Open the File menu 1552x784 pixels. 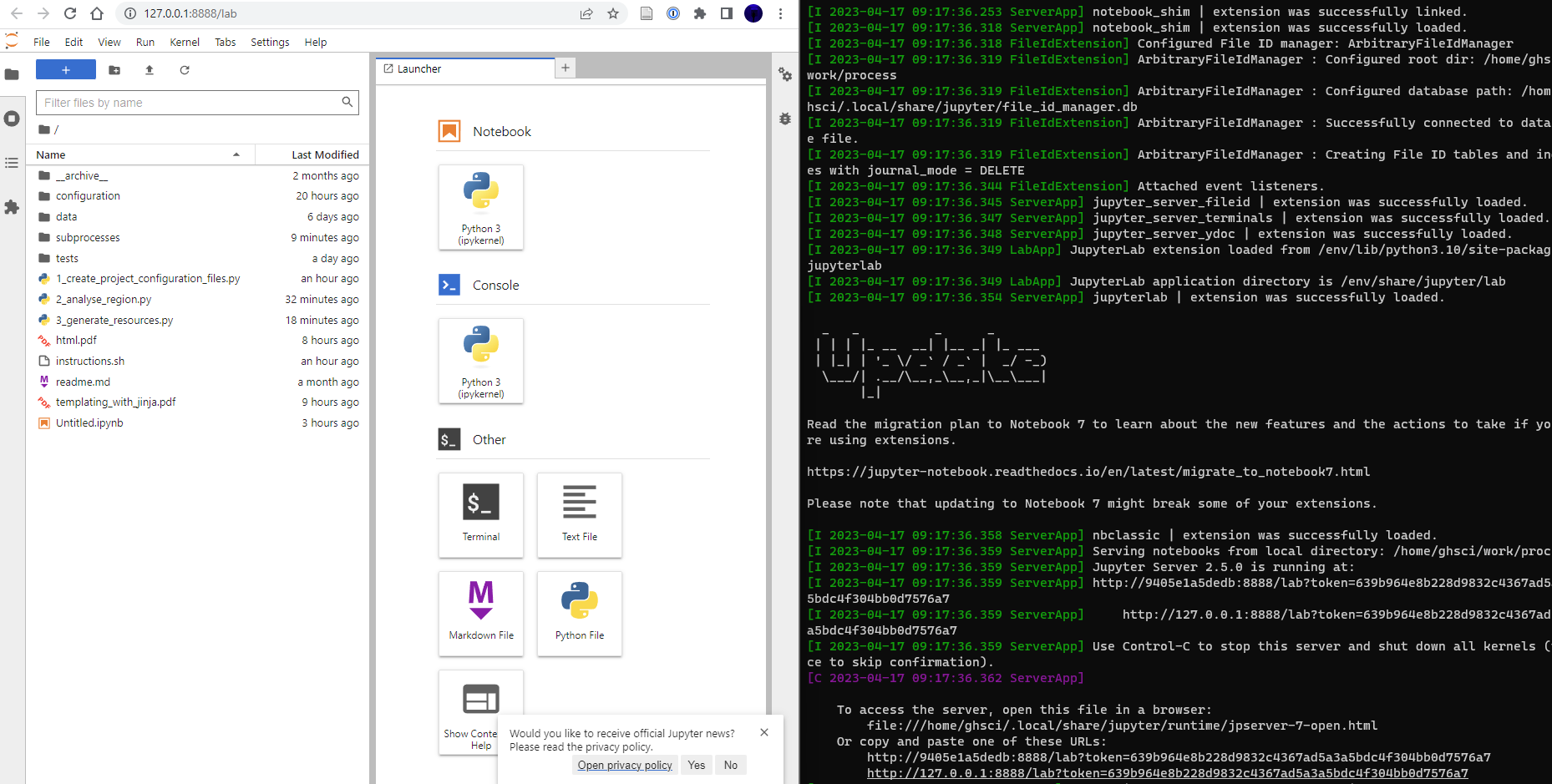(42, 42)
